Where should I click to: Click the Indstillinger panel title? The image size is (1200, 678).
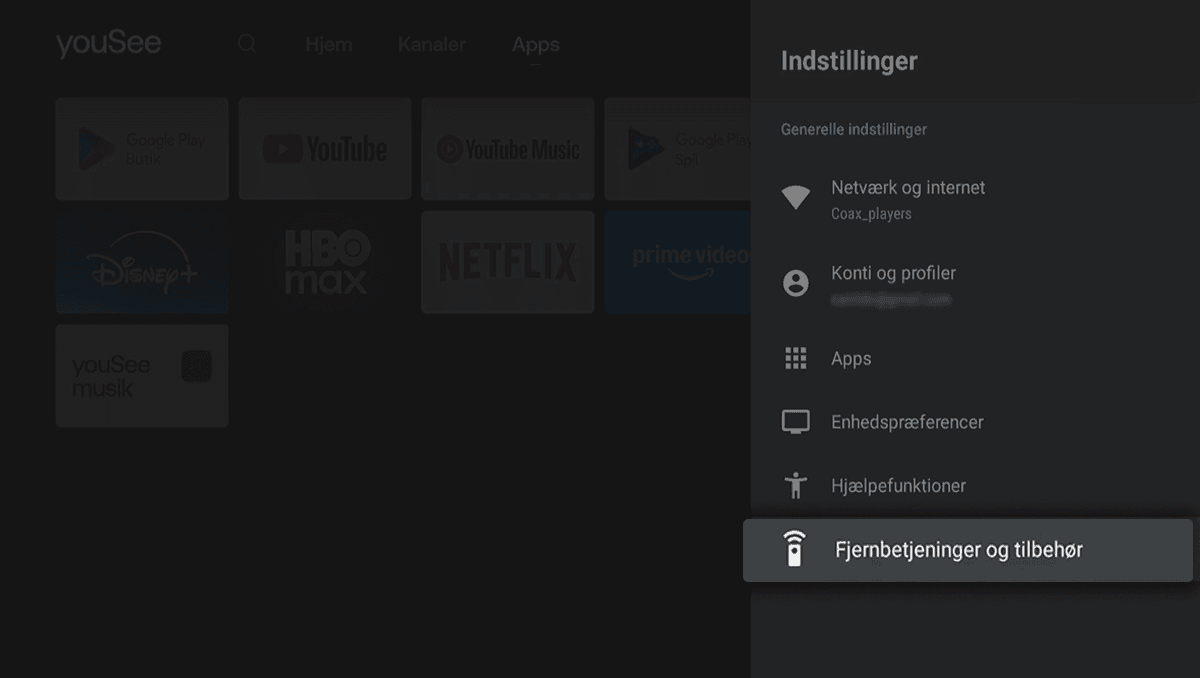(x=849, y=61)
